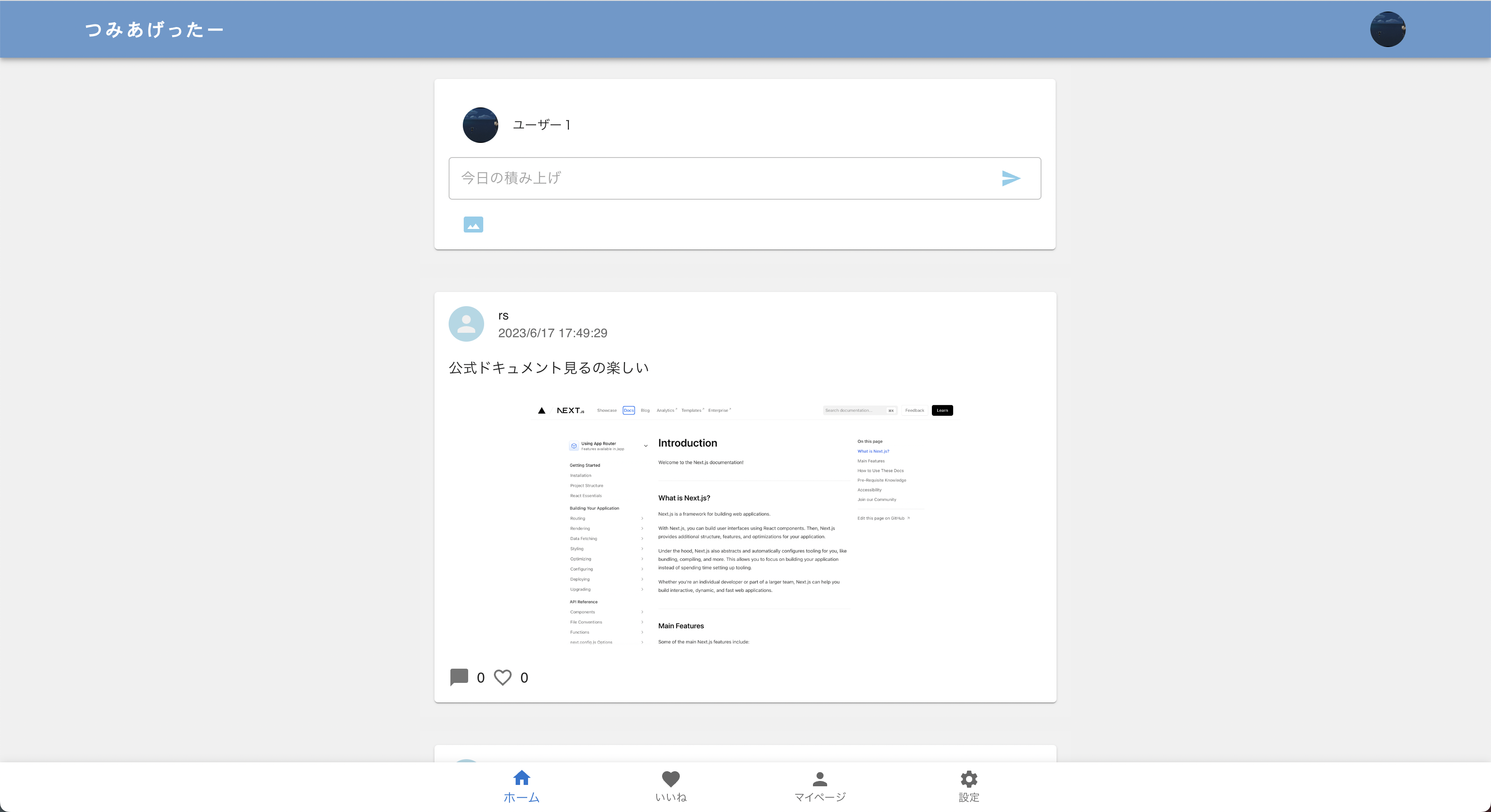Viewport: 1491px width, 812px height.
Task: Click the post timestamp 2023/6/17 17:49:29
Action: (x=552, y=333)
